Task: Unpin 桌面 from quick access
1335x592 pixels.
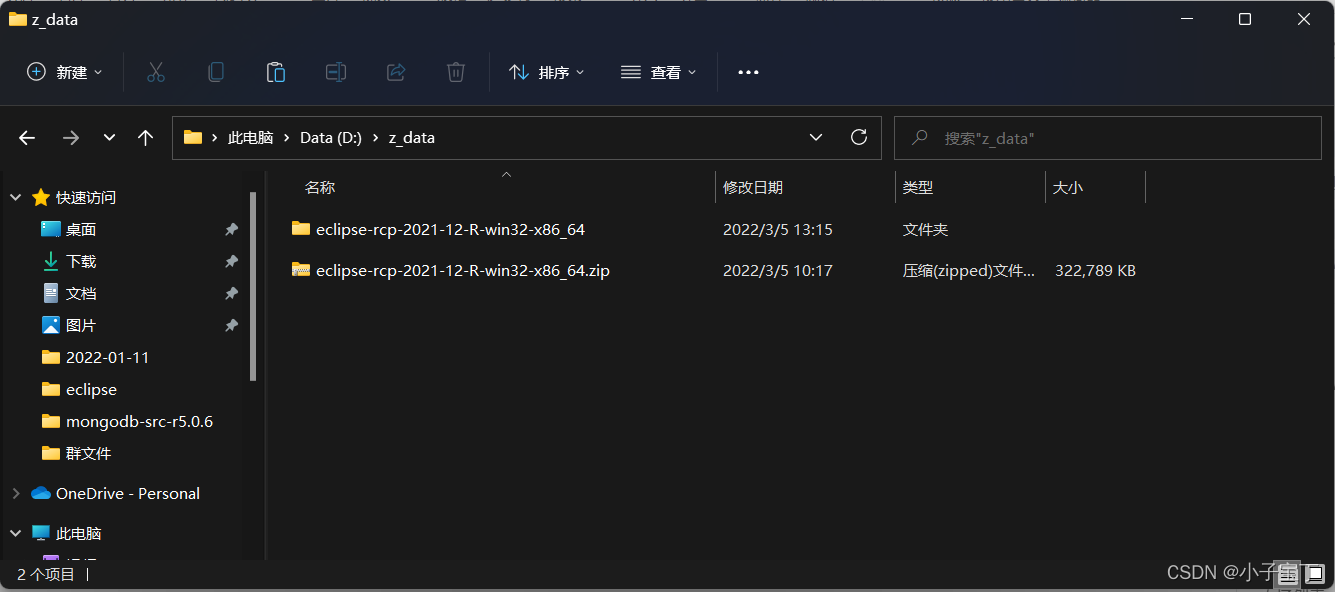Action: tap(231, 229)
